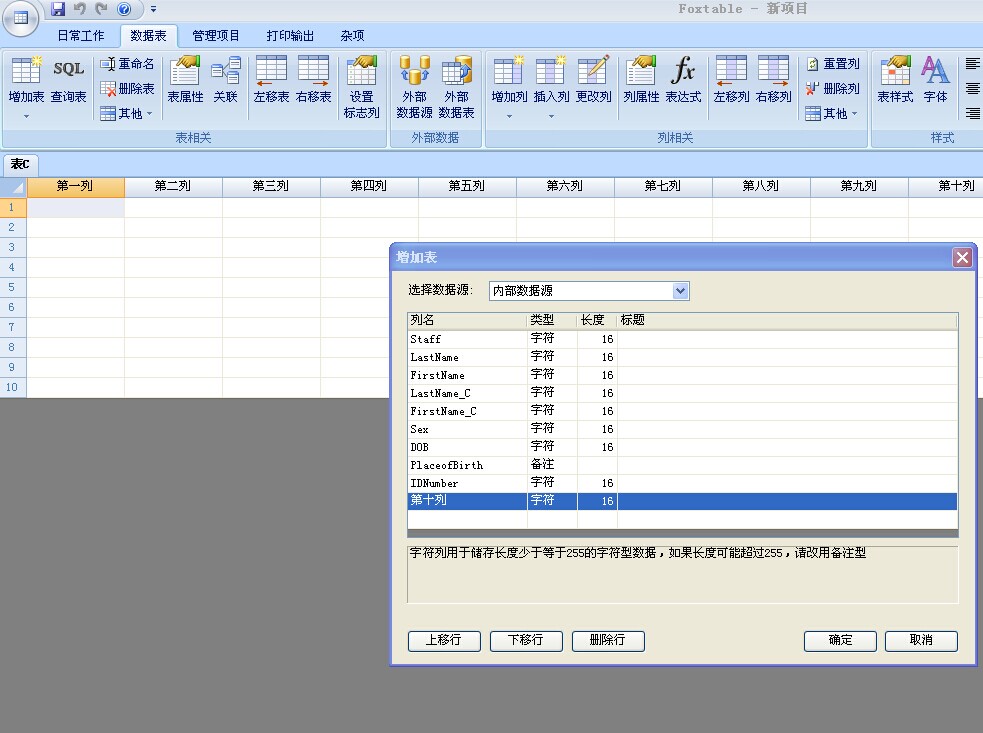This screenshot has width=983, height=733.
Task: Open 外部数据源 tool
Action: (414, 87)
